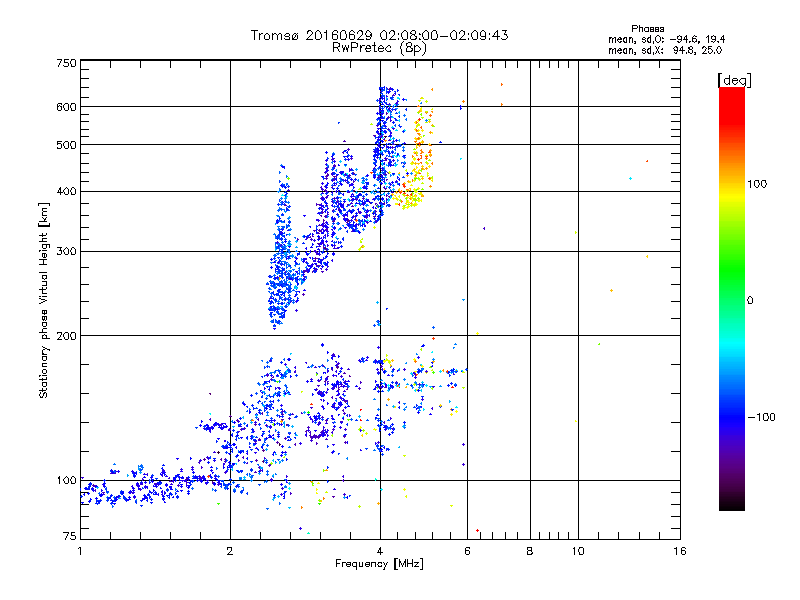Click the x-axis tick label '10'

pos(578,551)
